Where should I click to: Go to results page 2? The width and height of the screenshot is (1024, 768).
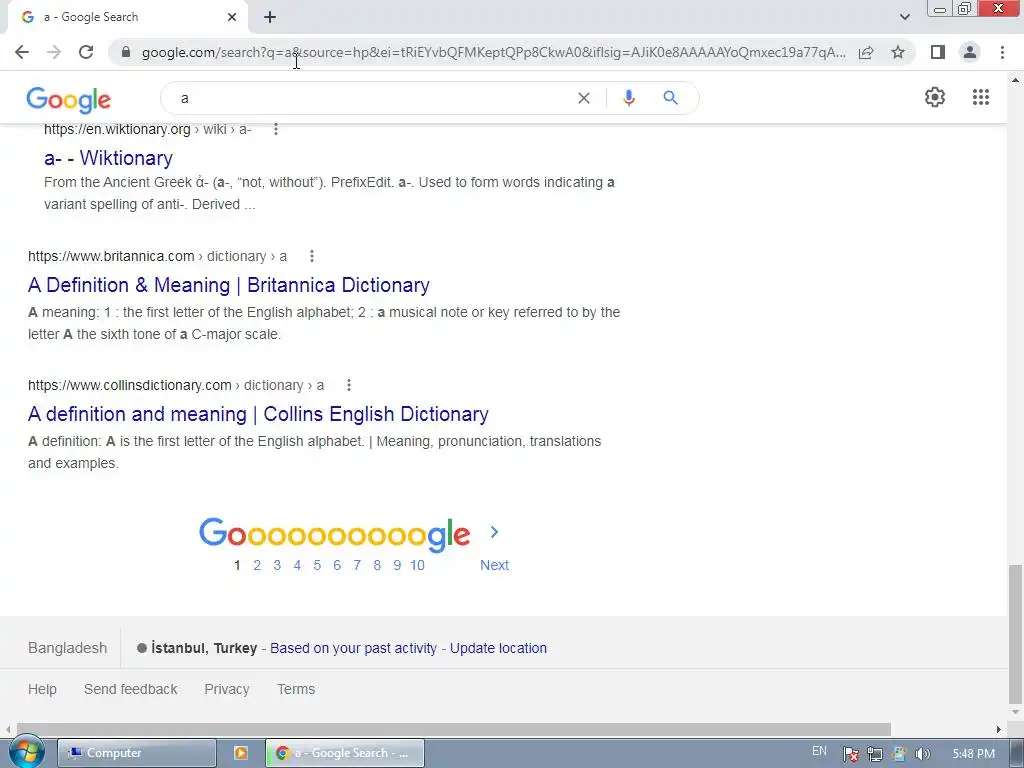pos(257,566)
